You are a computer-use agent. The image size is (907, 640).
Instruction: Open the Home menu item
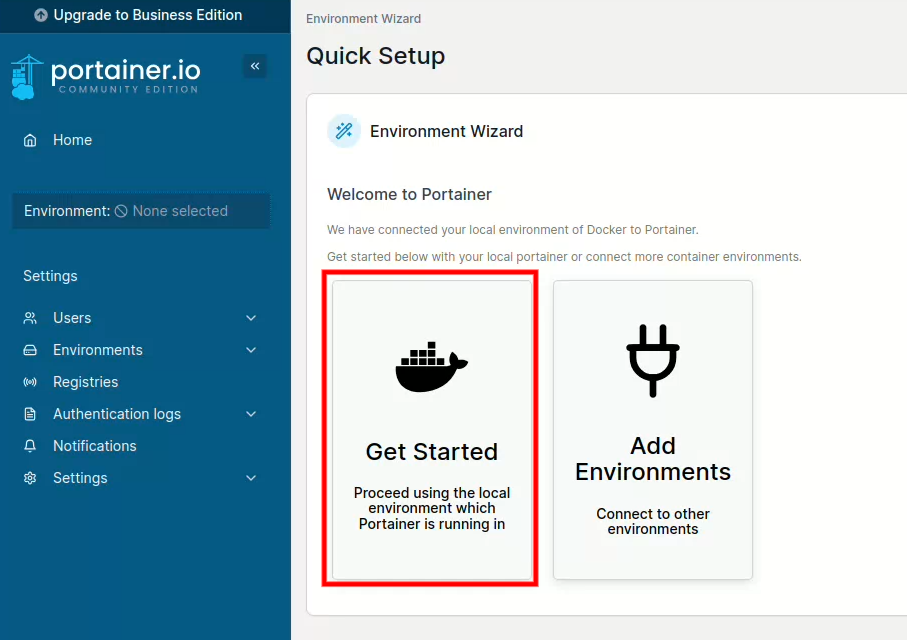[x=72, y=141]
